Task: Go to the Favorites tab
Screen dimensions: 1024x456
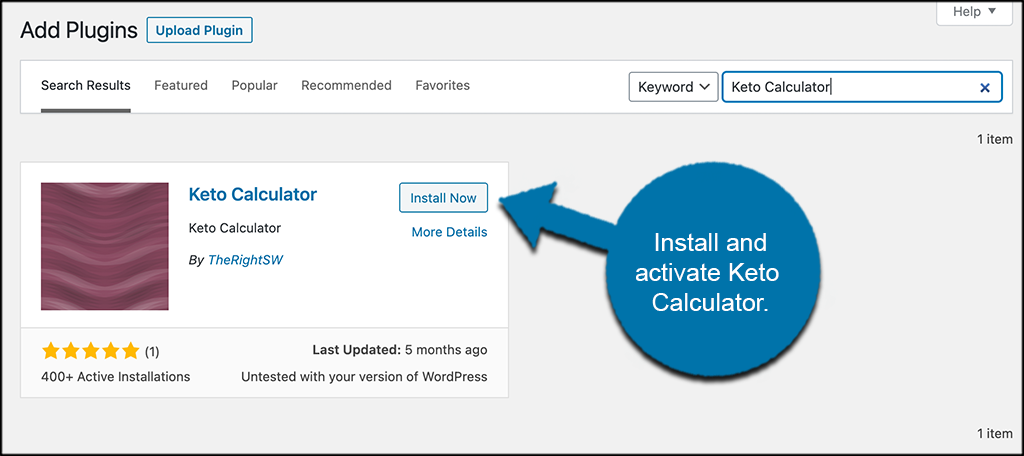Action: [442, 86]
